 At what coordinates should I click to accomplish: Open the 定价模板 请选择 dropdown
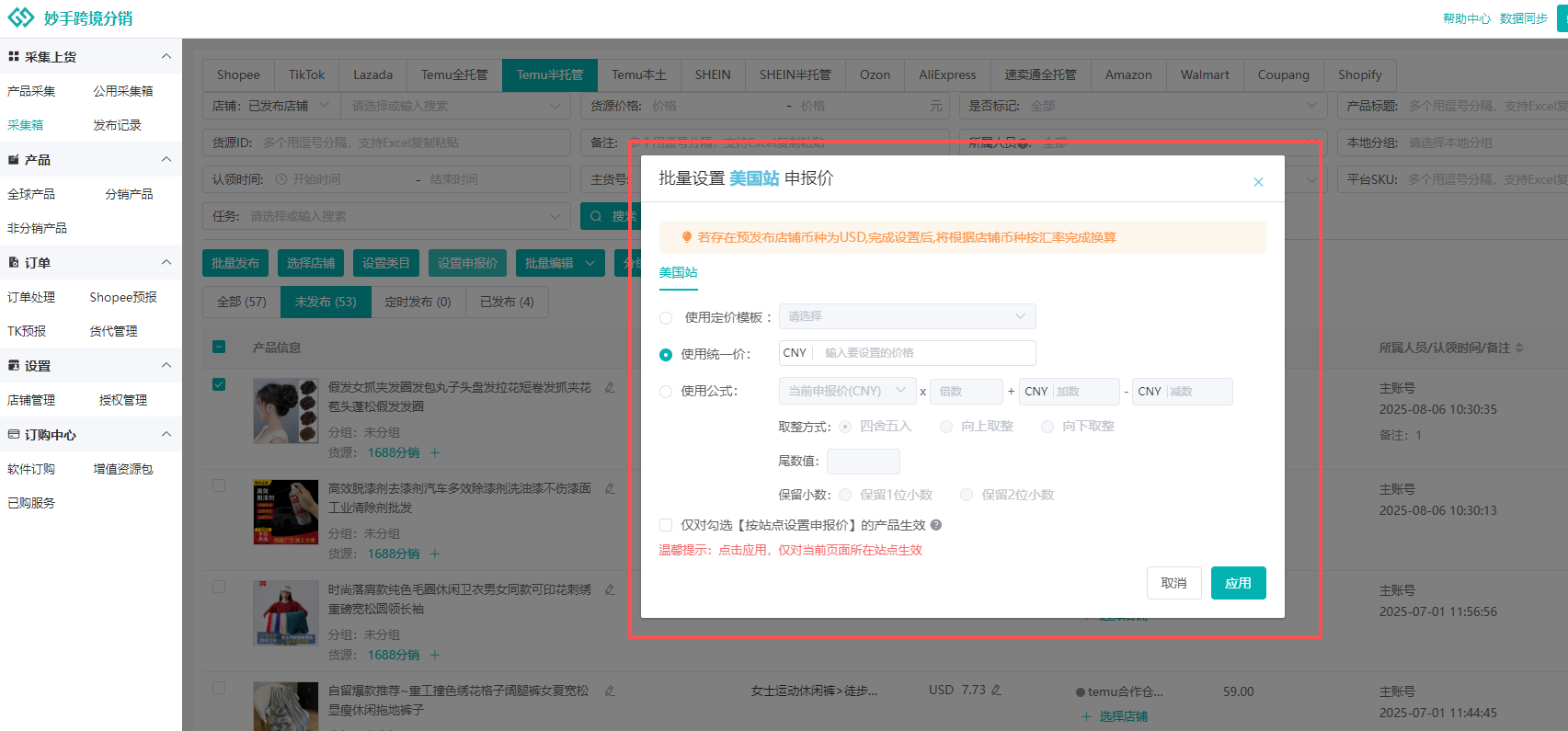coord(907,316)
